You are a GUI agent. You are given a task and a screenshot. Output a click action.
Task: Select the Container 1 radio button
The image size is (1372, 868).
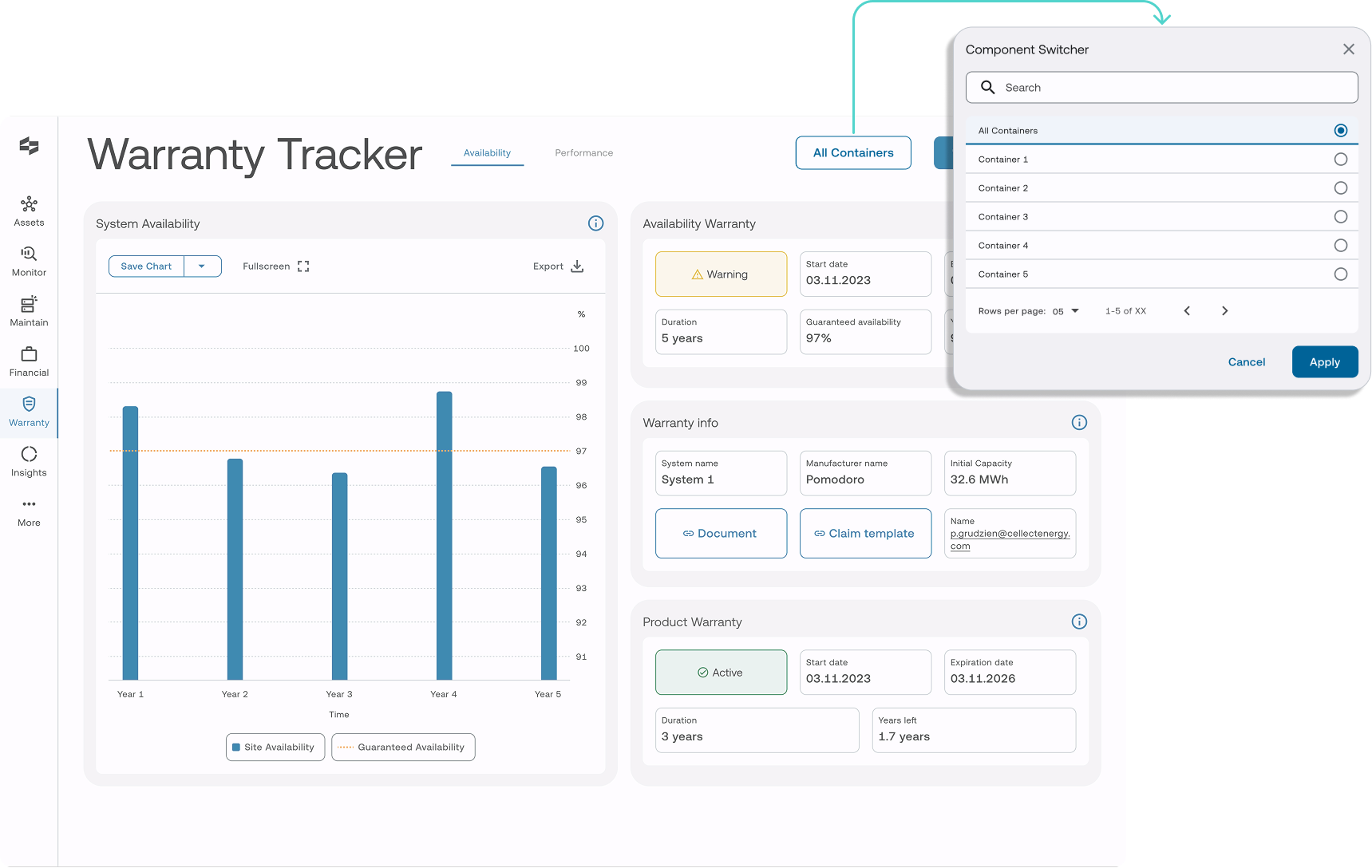click(1341, 160)
